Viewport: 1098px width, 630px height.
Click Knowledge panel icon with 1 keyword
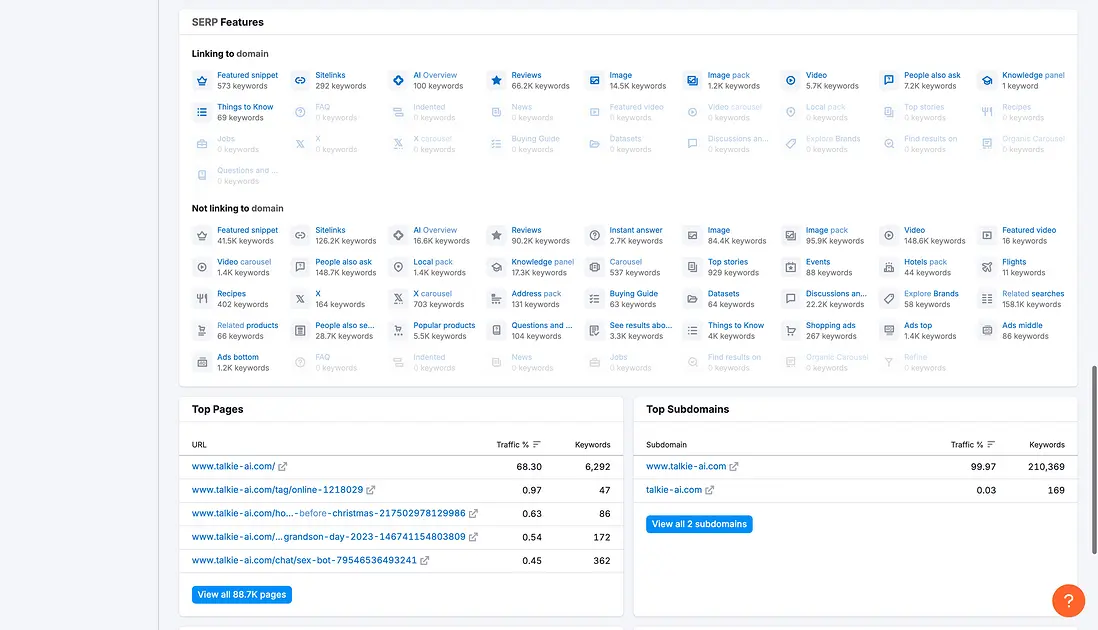[x=987, y=80]
